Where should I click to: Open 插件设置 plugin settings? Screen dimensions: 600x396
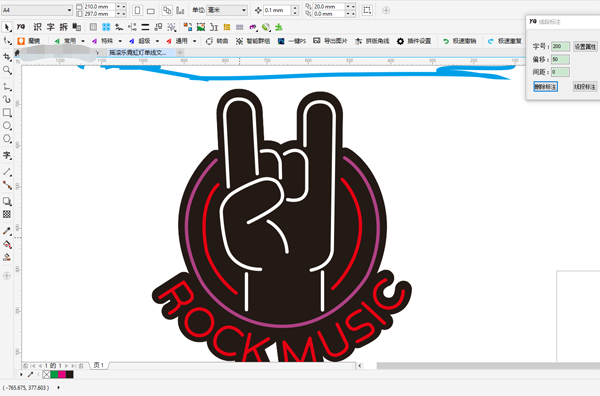(414, 41)
